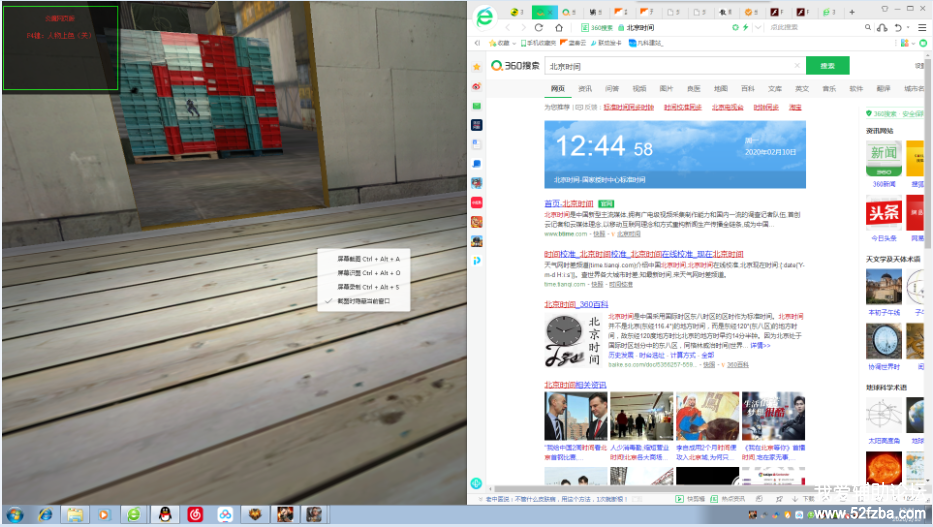Open the 北京时间_360百科 result link

[576, 304]
